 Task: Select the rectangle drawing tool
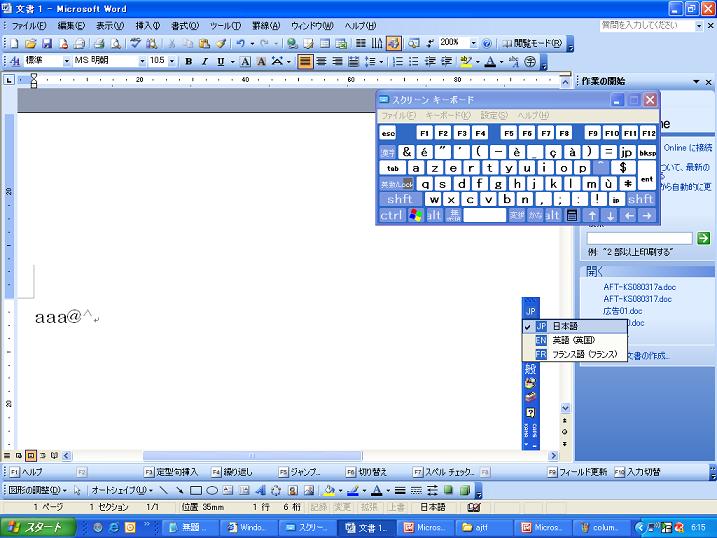coord(196,490)
